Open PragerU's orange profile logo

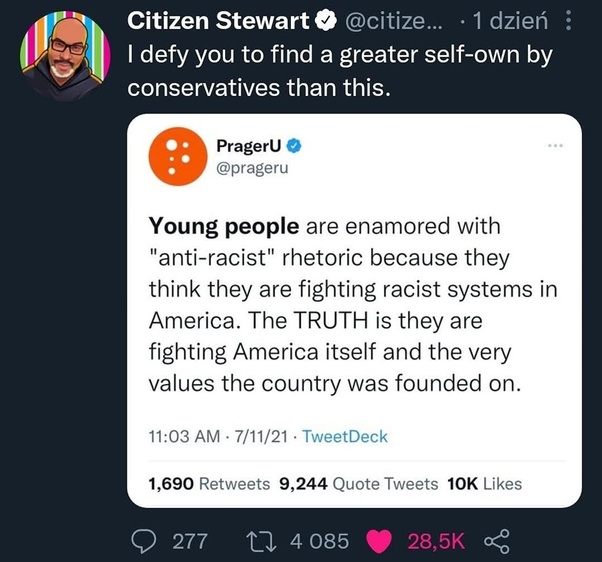coord(178,157)
